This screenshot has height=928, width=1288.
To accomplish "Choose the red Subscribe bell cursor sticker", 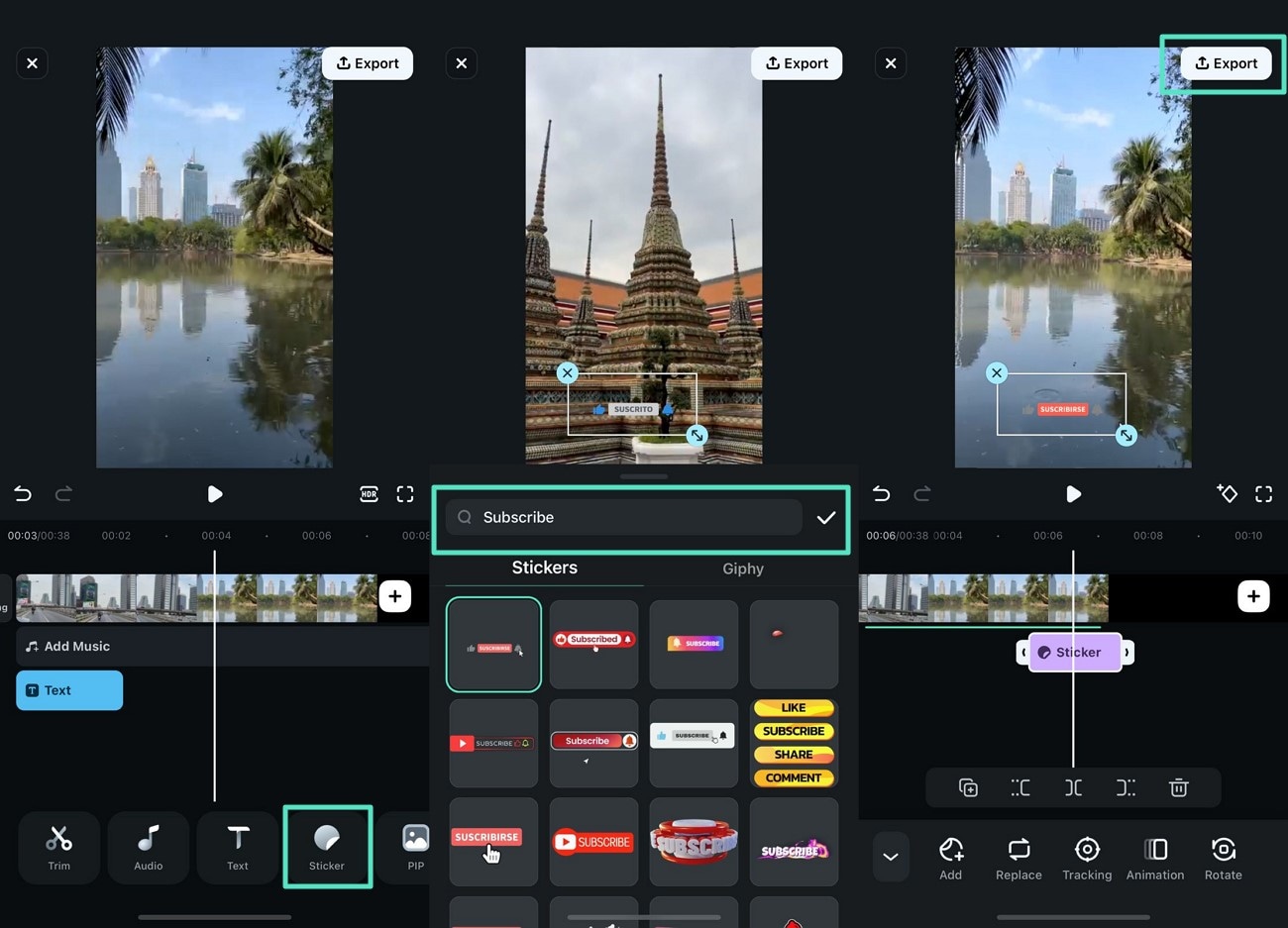I will pos(593,743).
